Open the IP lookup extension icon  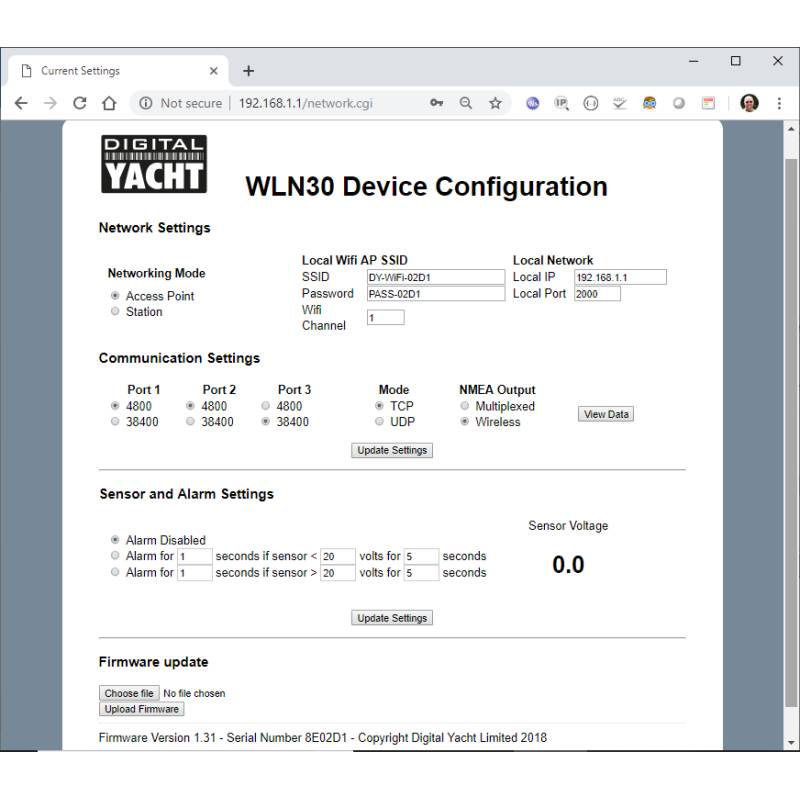point(562,103)
